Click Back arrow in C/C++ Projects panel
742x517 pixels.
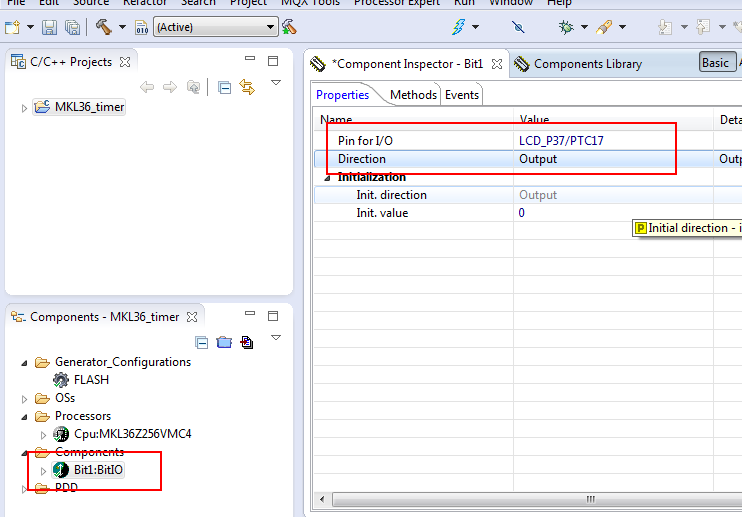pyautogui.click(x=147, y=88)
